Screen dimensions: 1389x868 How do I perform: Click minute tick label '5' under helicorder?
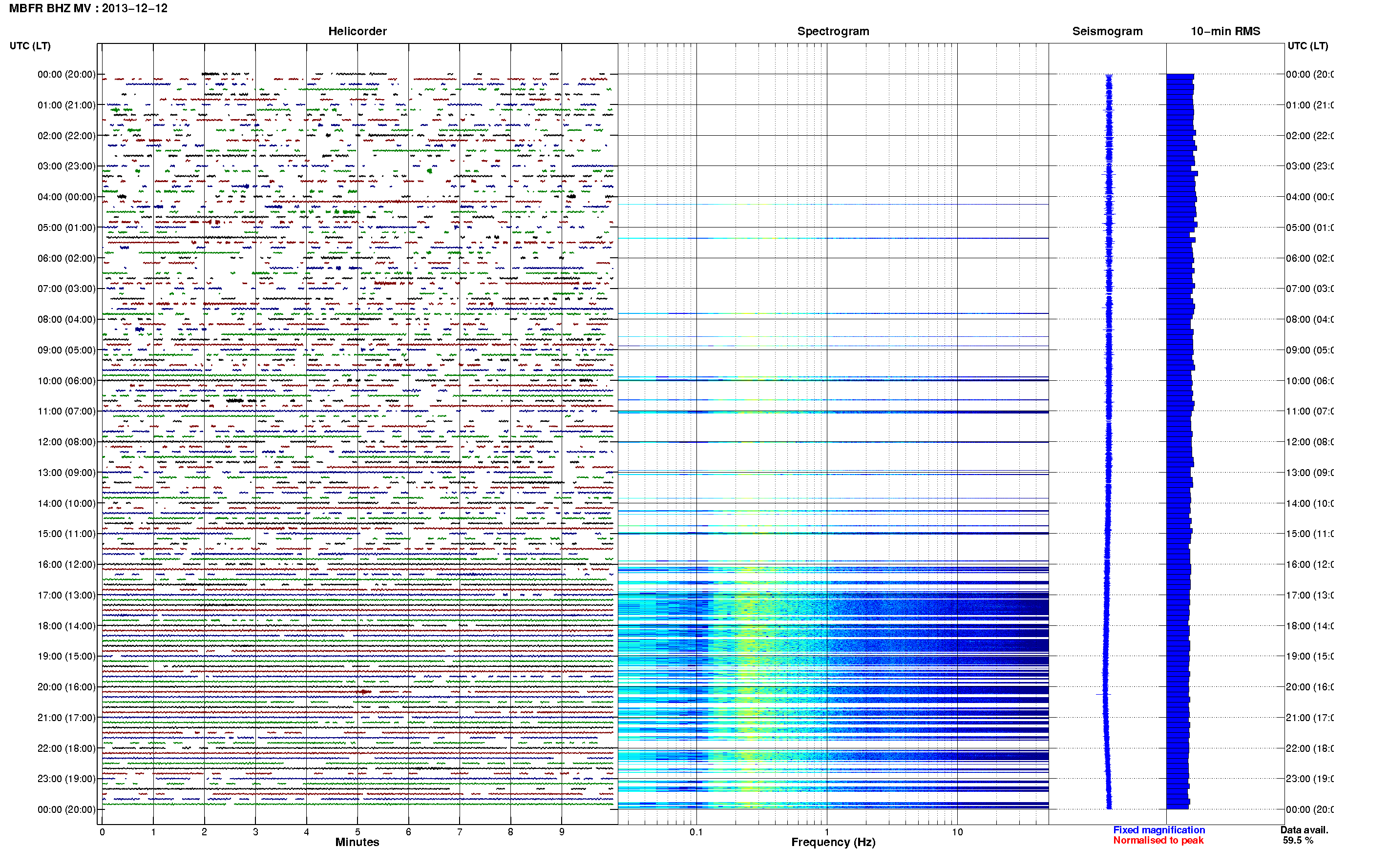(357, 832)
